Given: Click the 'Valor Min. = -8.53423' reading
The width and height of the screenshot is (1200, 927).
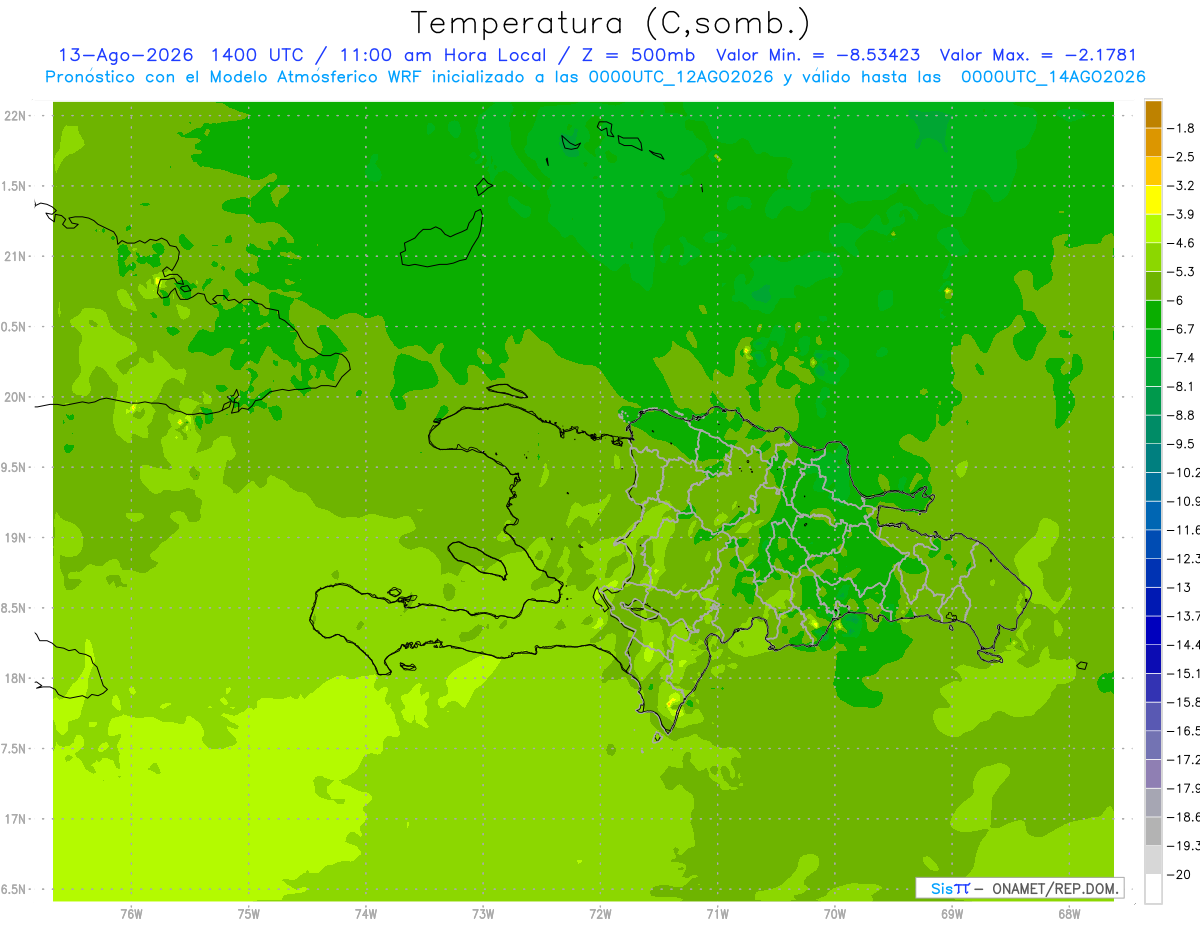Looking at the screenshot, I should (x=819, y=55).
